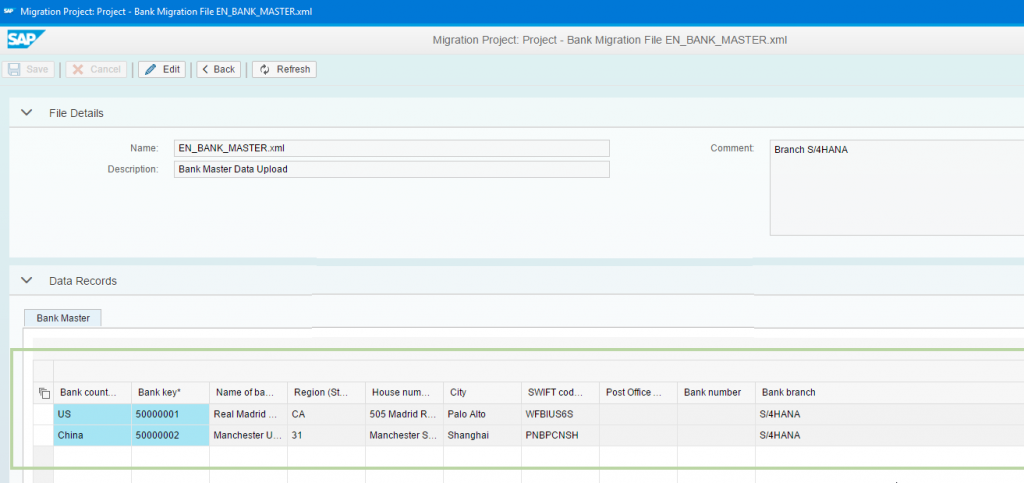
Task: Collapse the Data Records section
Action: pyautogui.click(x=27, y=281)
